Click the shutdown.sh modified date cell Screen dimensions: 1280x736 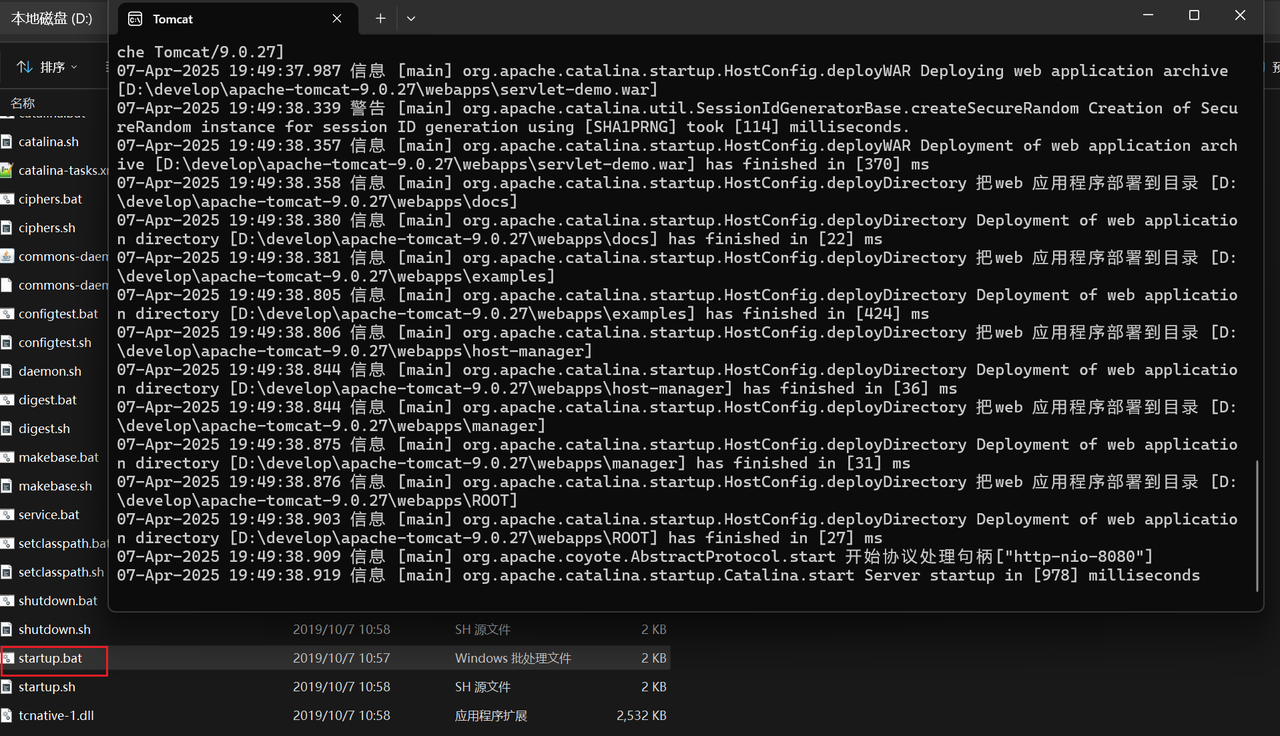point(341,630)
